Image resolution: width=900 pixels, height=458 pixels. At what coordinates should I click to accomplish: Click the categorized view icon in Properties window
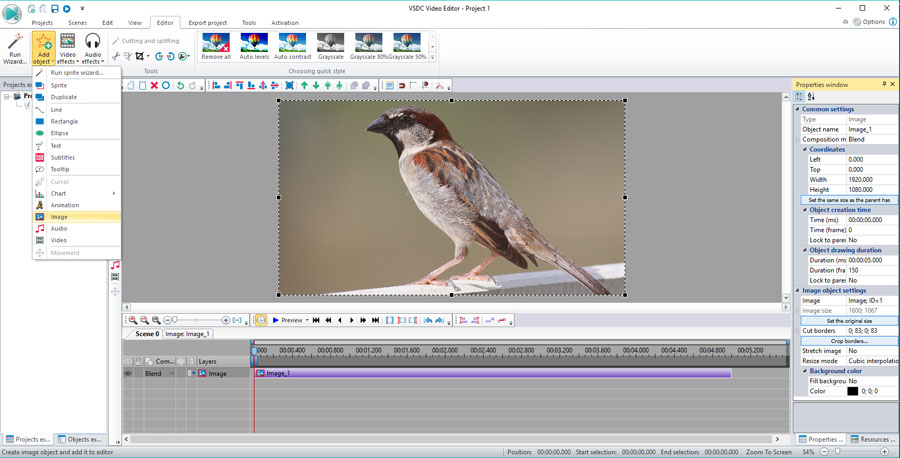[800, 96]
